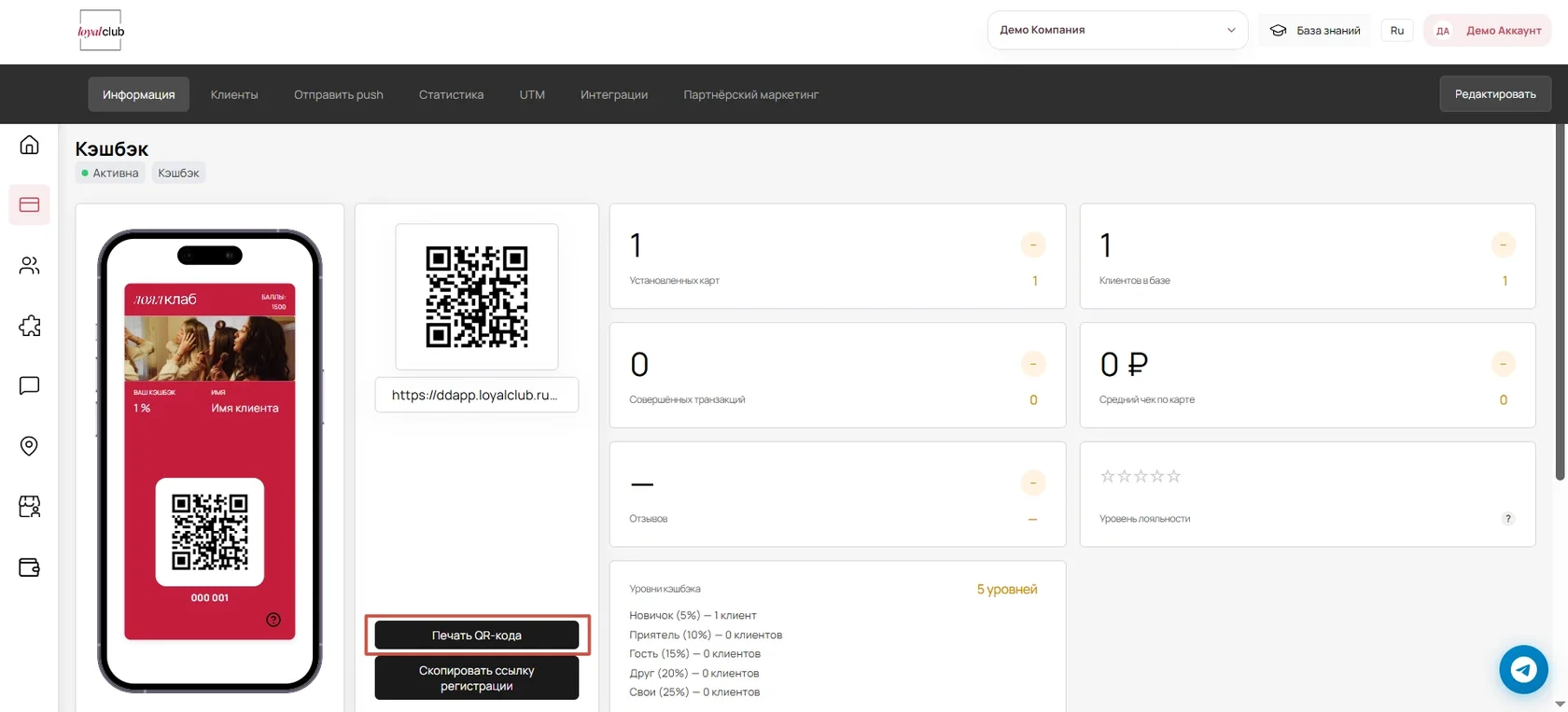1568x712 pixels.
Task: Click the Друг (20%) — 0 клиентов row
Action: (693, 674)
